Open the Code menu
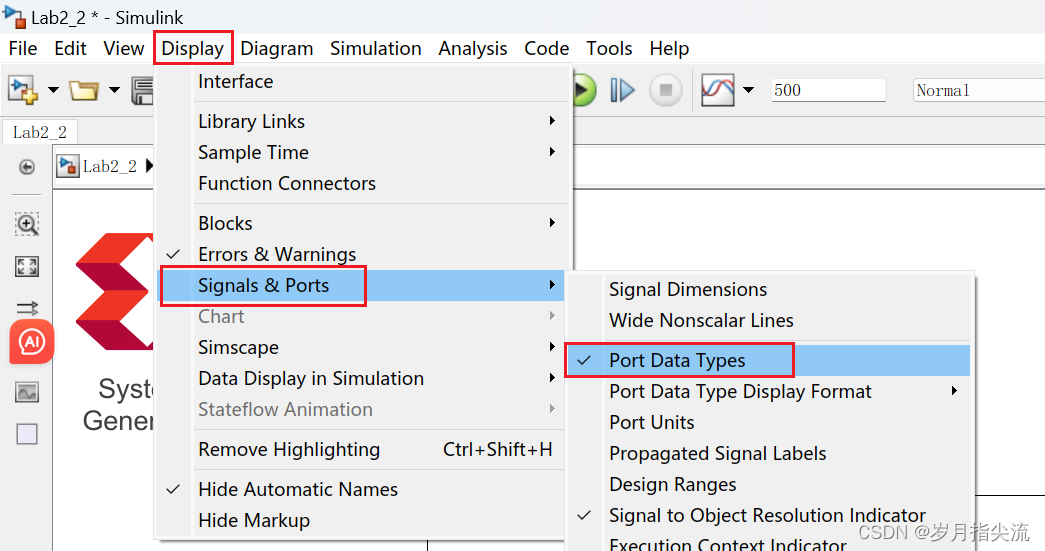The width and height of the screenshot is (1045, 551). (x=546, y=49)
